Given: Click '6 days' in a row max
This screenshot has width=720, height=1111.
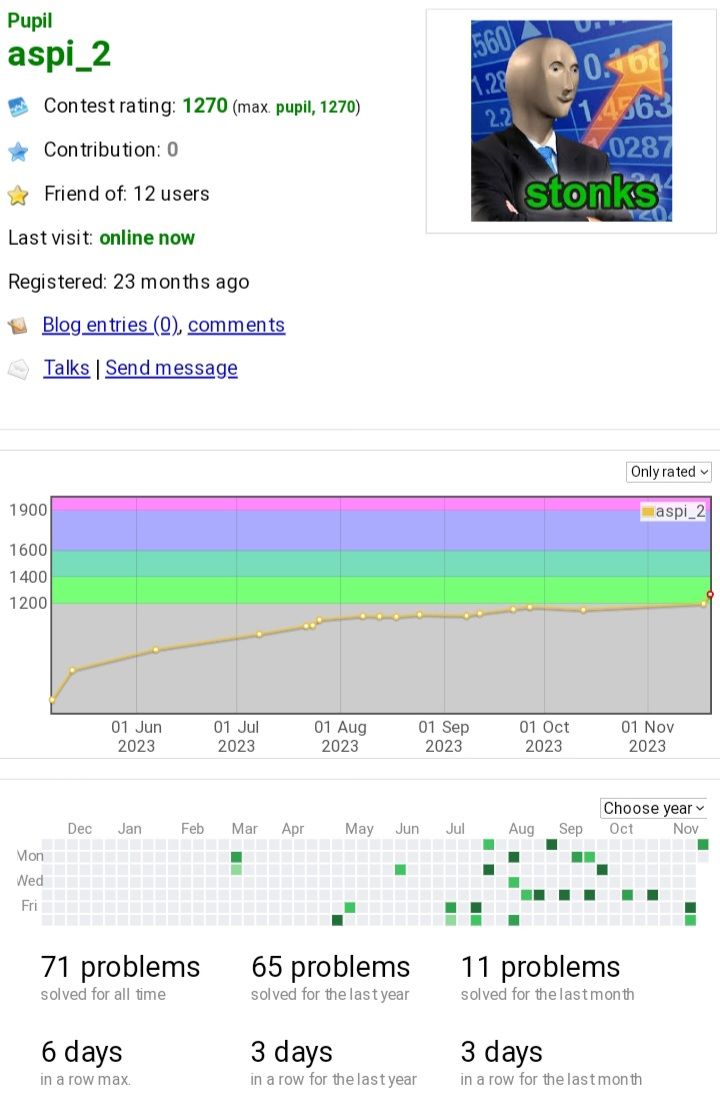Looking at the screenshot, I should point(81,1052).
